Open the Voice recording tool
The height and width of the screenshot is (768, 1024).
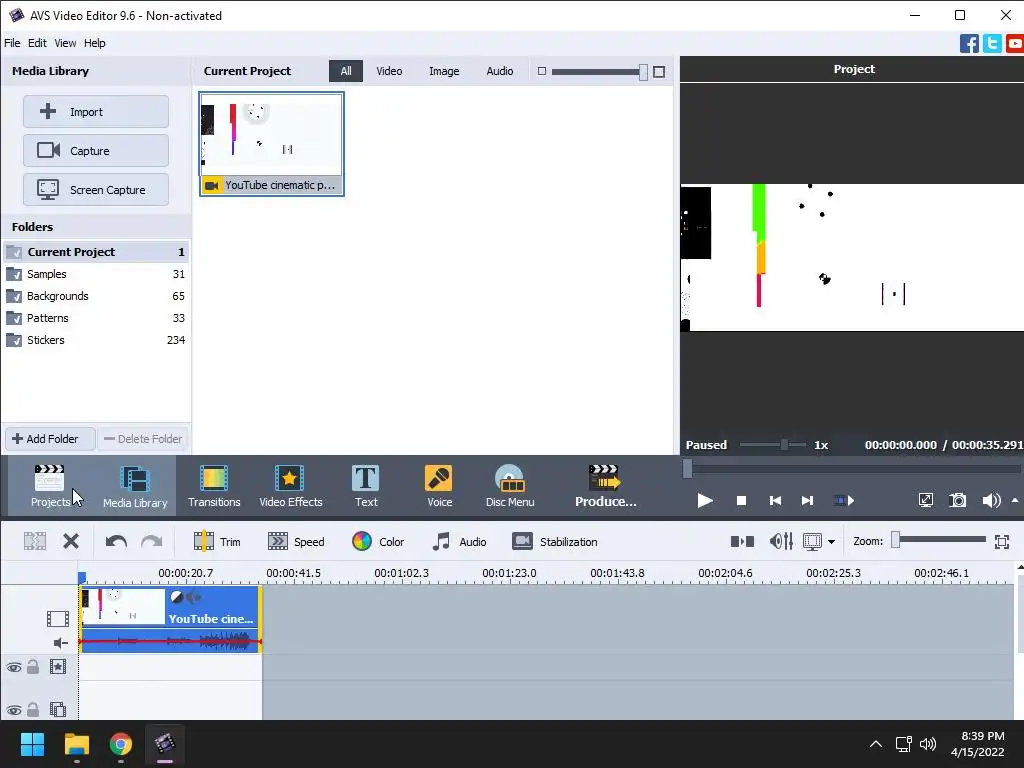439,486
